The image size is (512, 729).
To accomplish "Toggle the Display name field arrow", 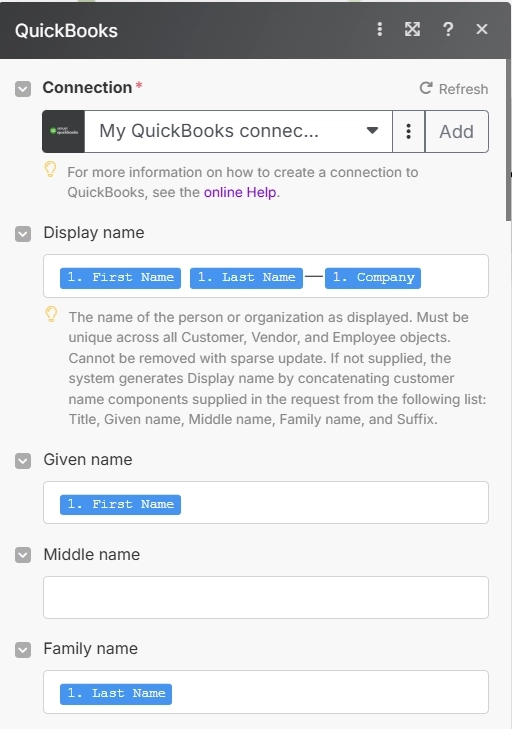I will [x=23, y=233].
